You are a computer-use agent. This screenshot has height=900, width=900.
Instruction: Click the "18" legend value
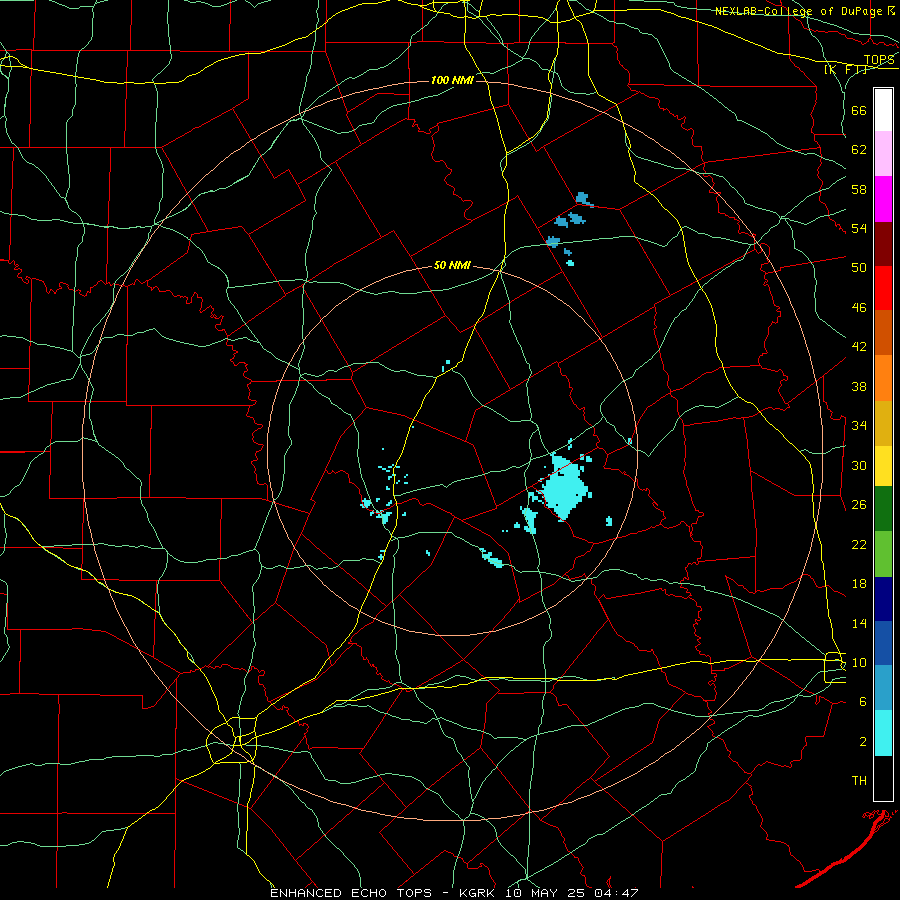click(x=859, y=584)
